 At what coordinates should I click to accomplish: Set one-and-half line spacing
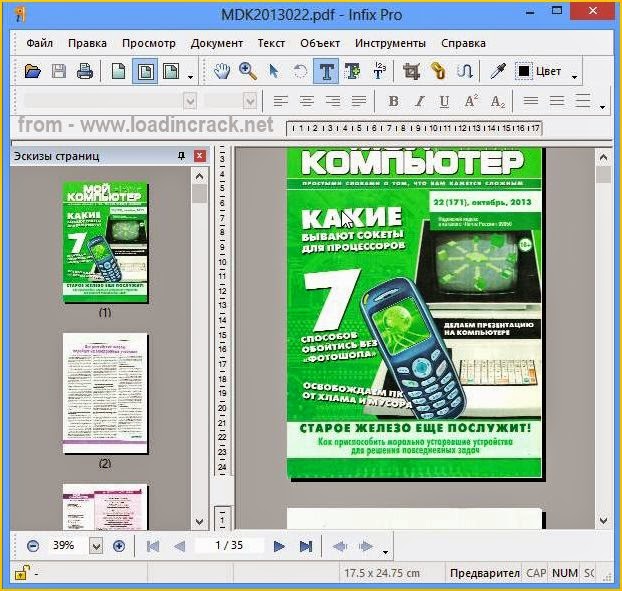tap(557, 101)
